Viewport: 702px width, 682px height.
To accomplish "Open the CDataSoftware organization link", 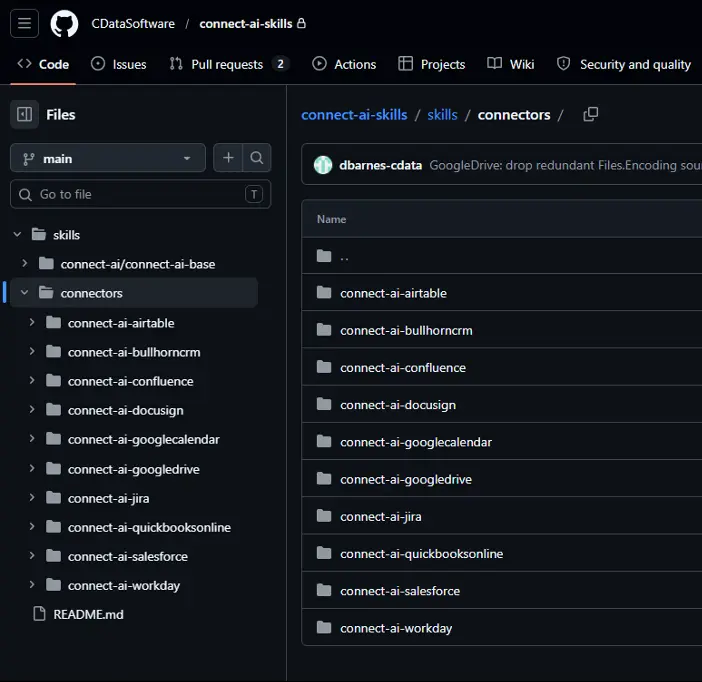I will click(x=133, y=24).
